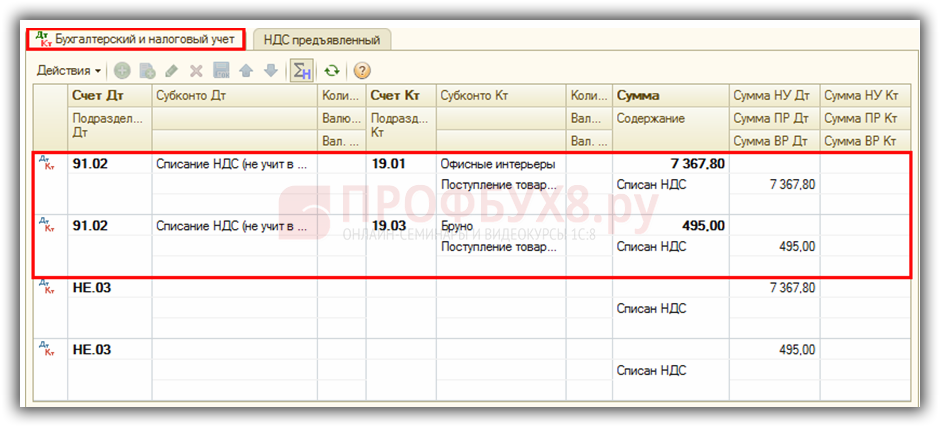Toggle the sigma totals button

click(300, 71)
